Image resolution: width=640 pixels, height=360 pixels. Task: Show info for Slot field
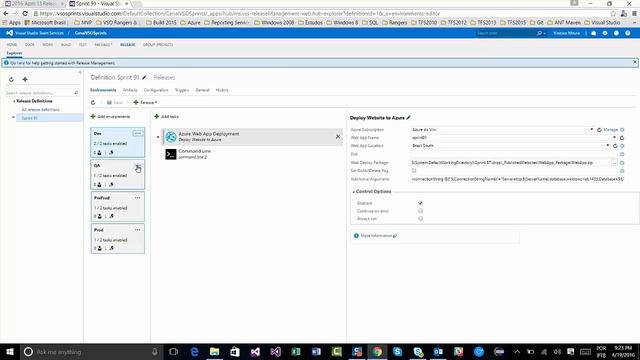click(x=622, y=154)
